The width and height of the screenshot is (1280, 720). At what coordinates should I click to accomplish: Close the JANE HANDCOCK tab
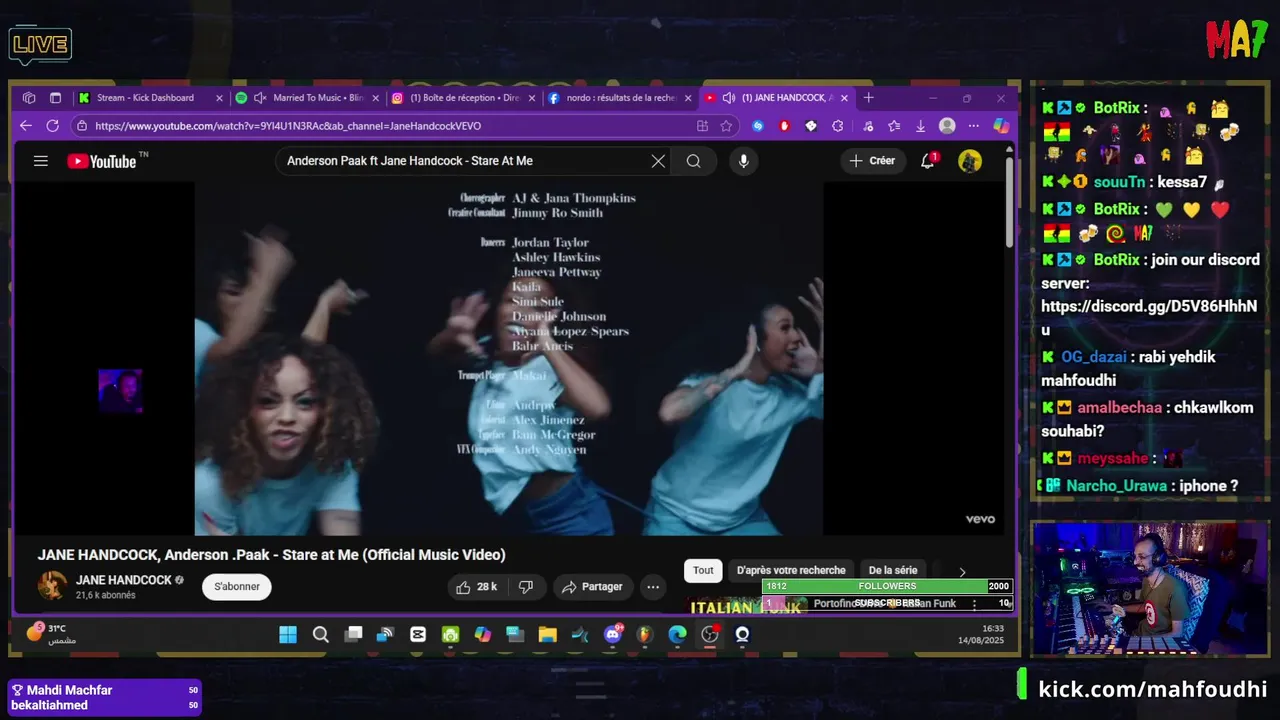coord(844,98)
